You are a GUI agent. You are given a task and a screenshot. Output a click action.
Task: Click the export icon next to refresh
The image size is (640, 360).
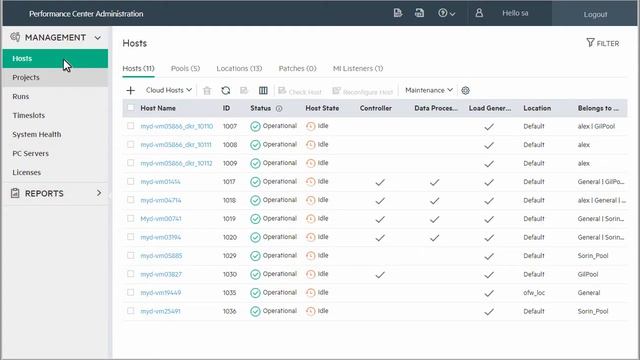click(244, 90)
